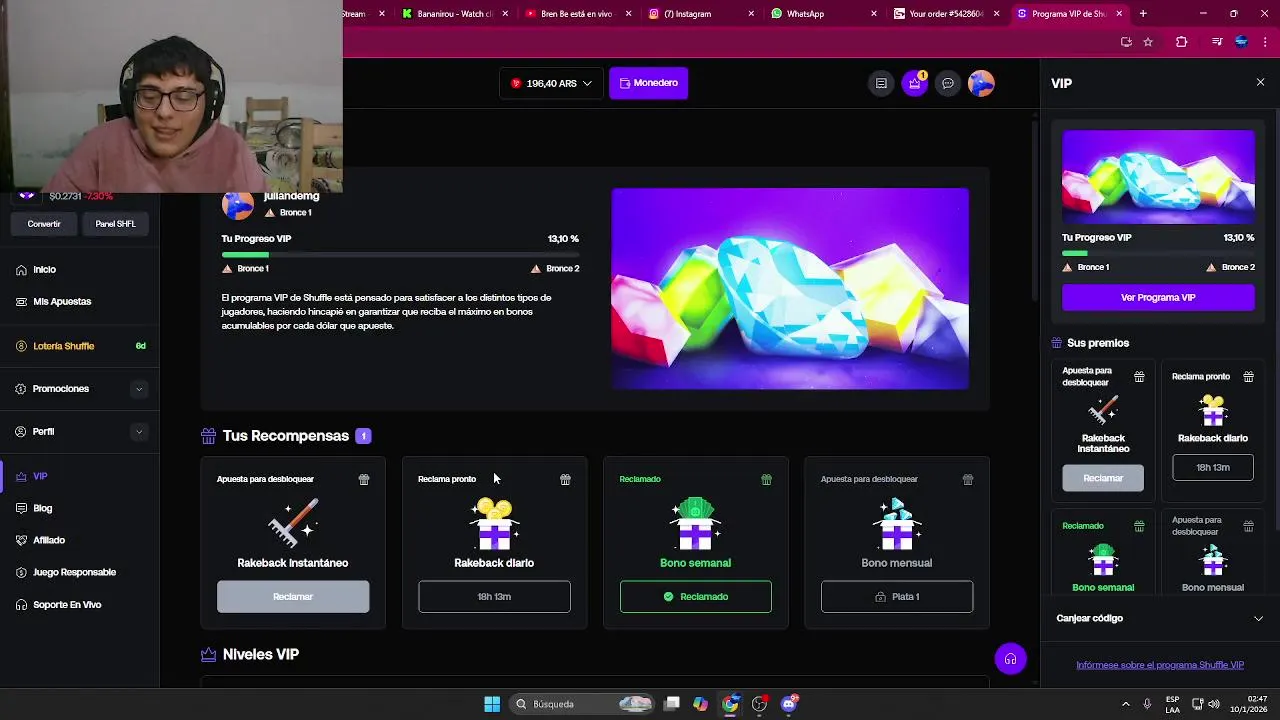The height and width of the screenshot is (720, 1280).
Task: Click gift icon on side panel Rakeback instantáneo
Action: (x=1139, y=376)
